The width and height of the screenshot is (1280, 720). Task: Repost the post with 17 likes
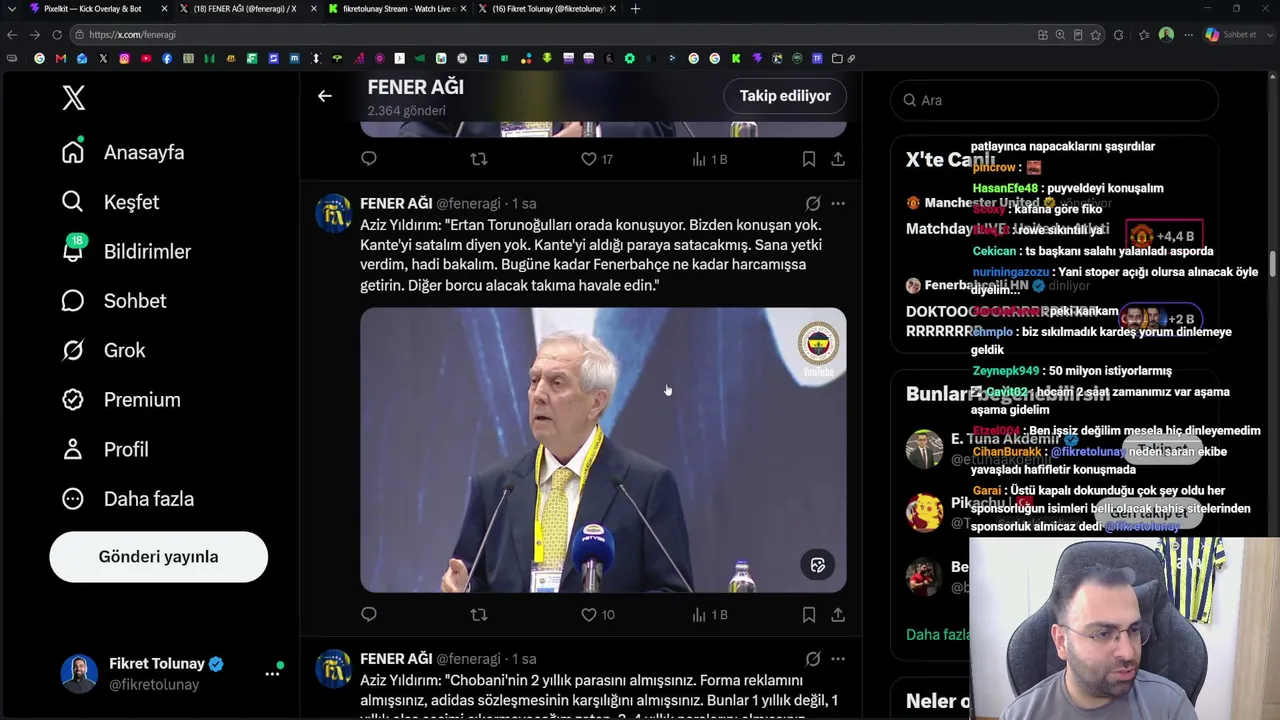[x=479, y=159]
